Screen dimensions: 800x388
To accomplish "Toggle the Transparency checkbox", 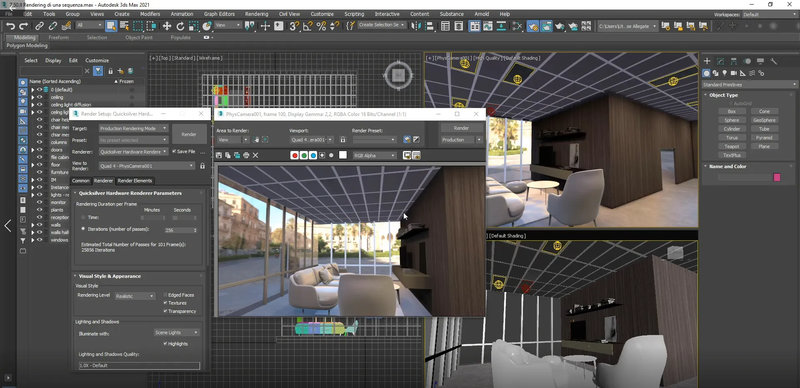I will point(165,311).
